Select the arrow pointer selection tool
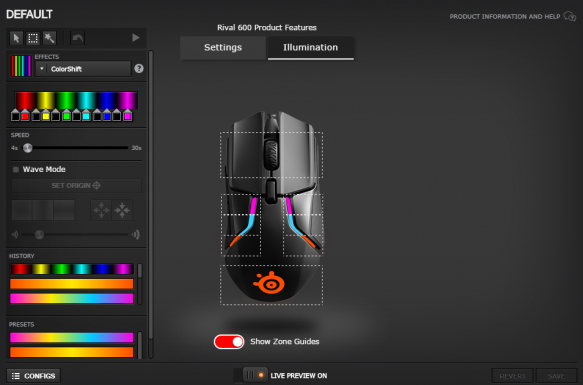Screen dimensions: 583x385 [16, 38]
